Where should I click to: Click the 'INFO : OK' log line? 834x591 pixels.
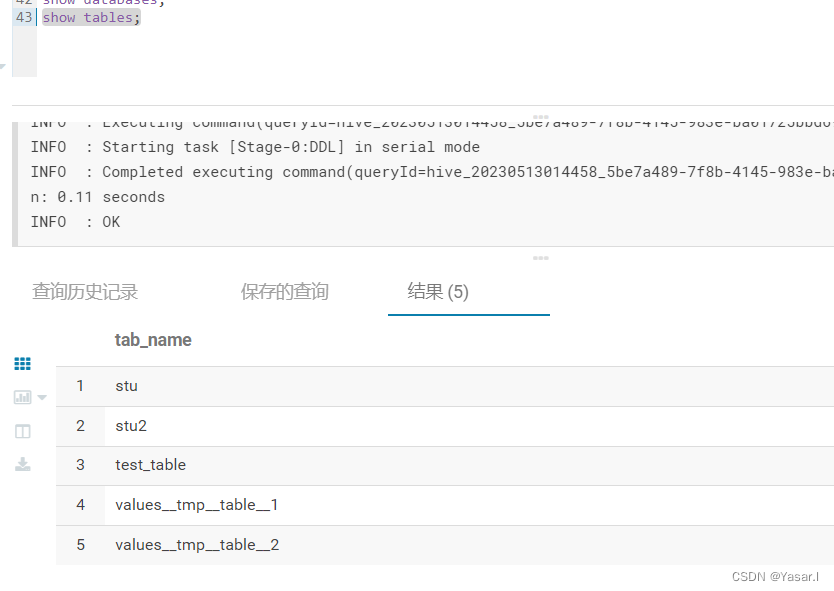click(x=76, y=222)
